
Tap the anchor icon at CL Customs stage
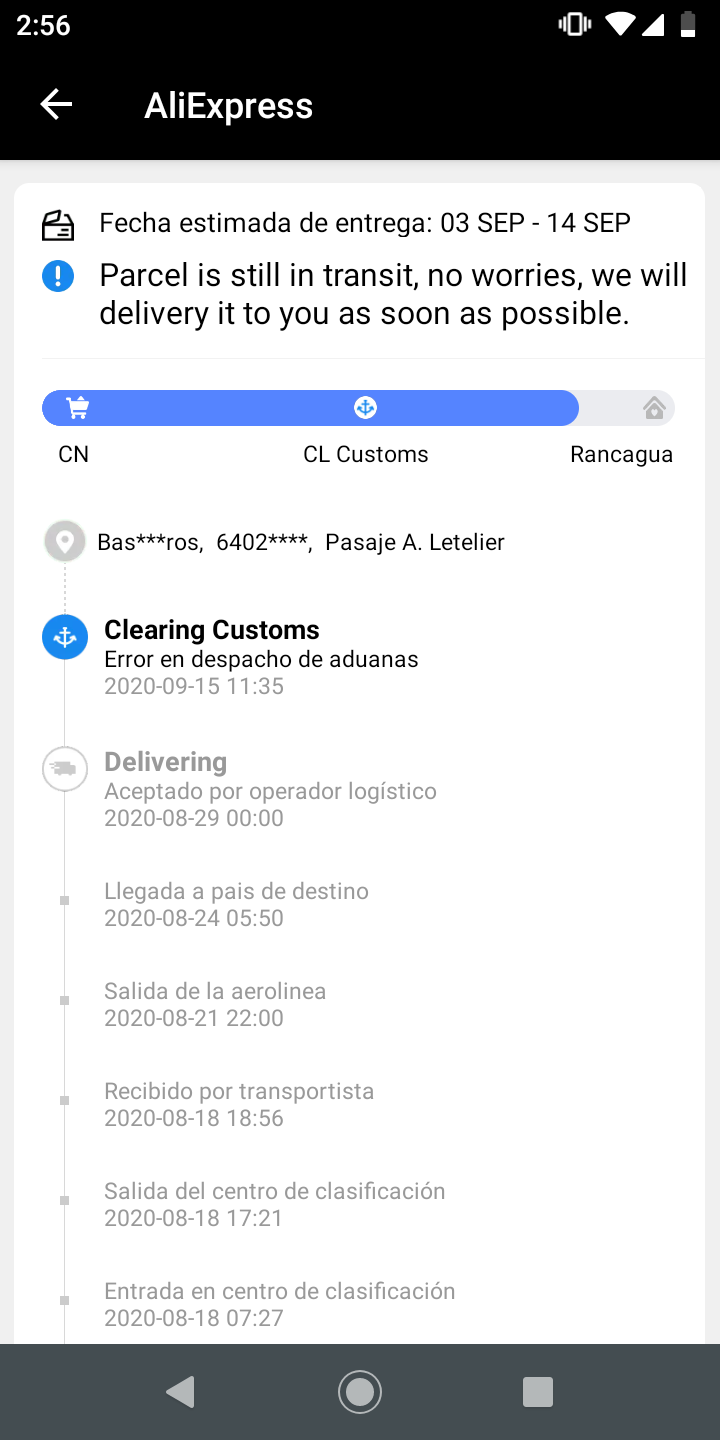tap(365, 407)
